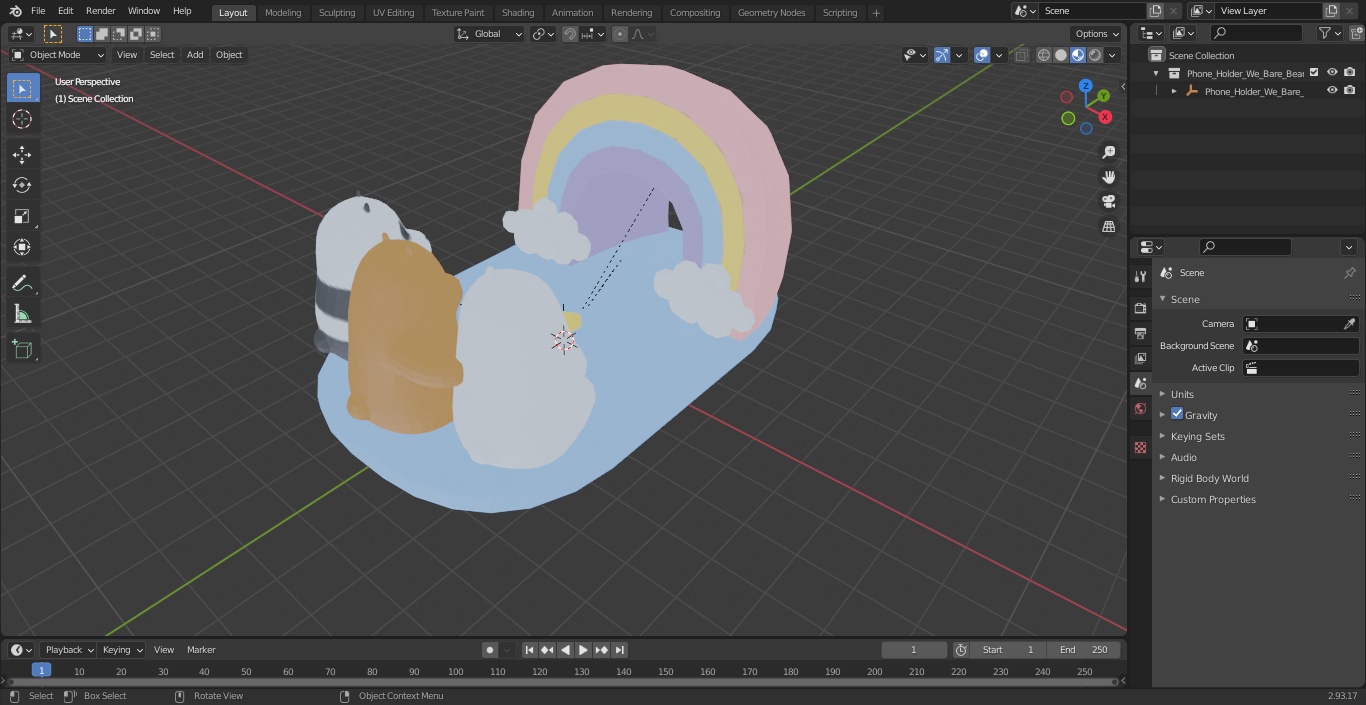Open viewport shading options dropdown arrow
The image size is (1366, 705).
click(1112, 55)
